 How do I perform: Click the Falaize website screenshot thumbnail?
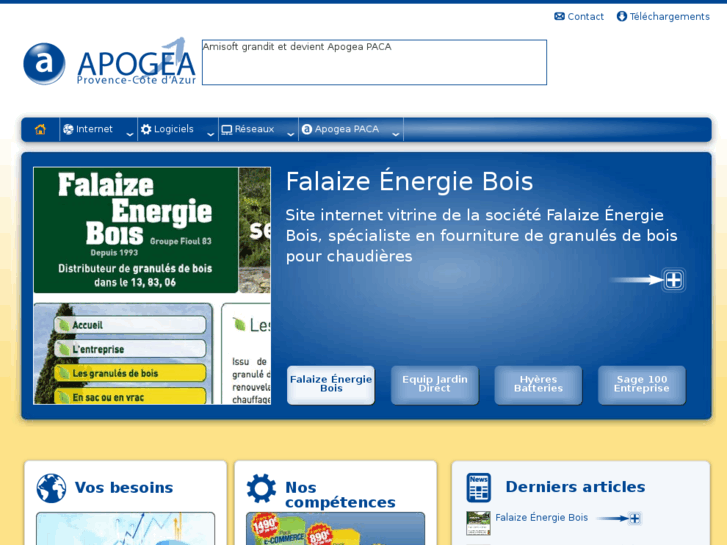(x=152, y=286)
